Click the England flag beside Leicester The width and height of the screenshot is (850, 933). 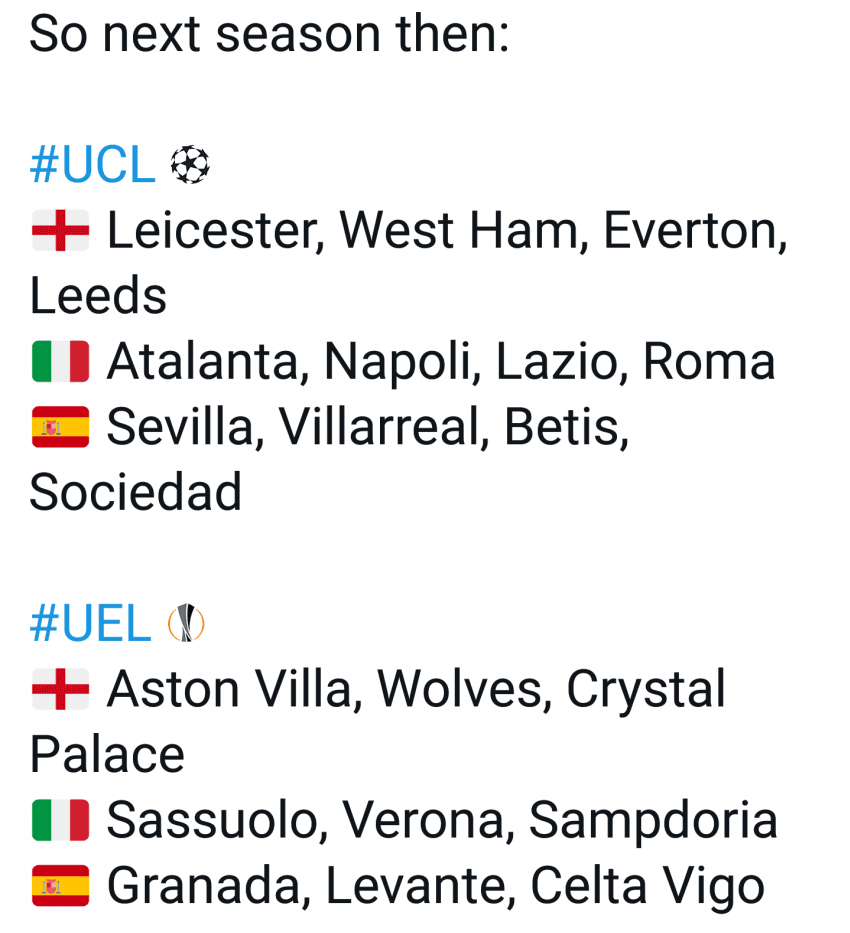[x=61, y=230]
